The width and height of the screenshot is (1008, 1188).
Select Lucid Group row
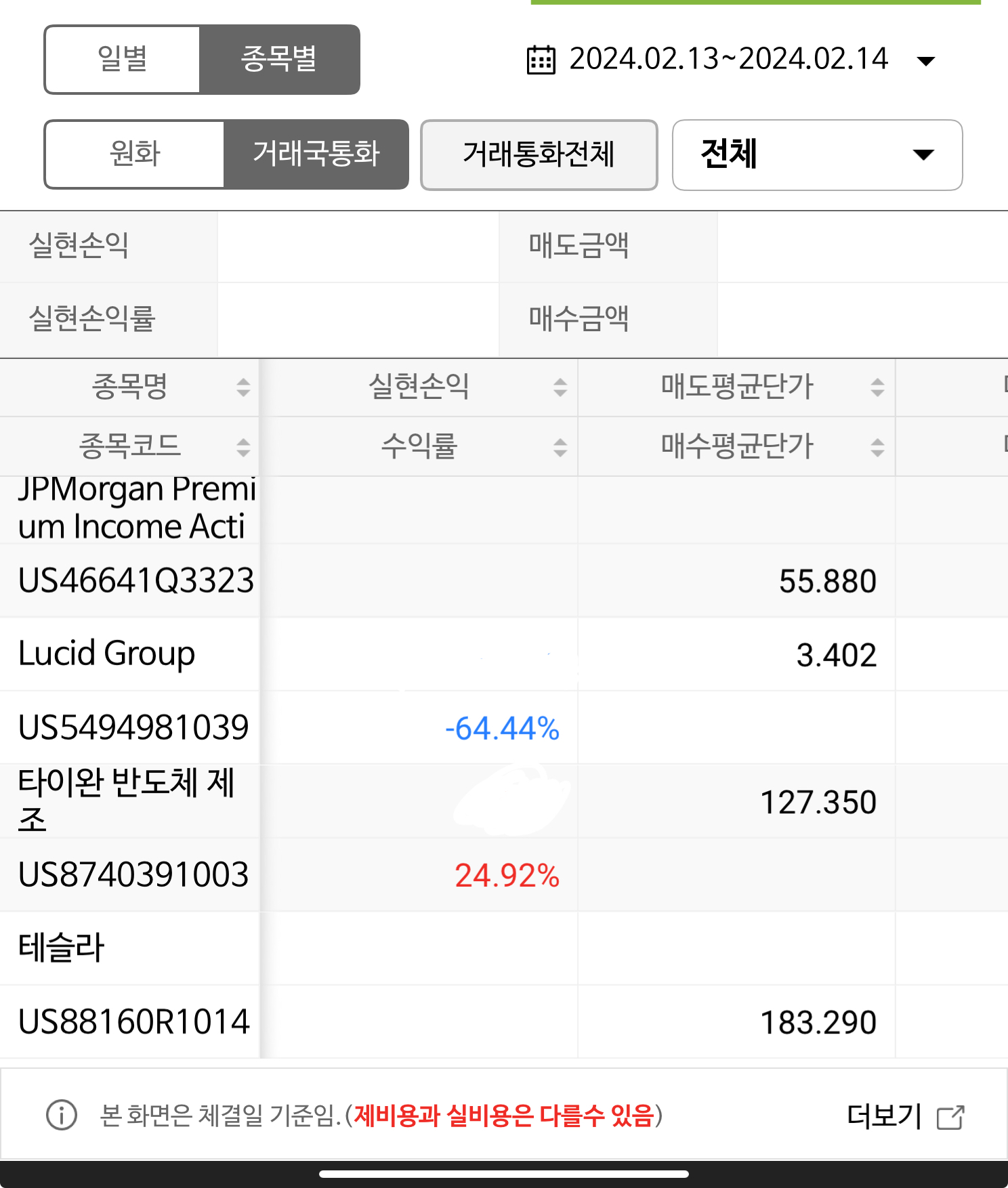pyautogui.click(x=106, y=654)
